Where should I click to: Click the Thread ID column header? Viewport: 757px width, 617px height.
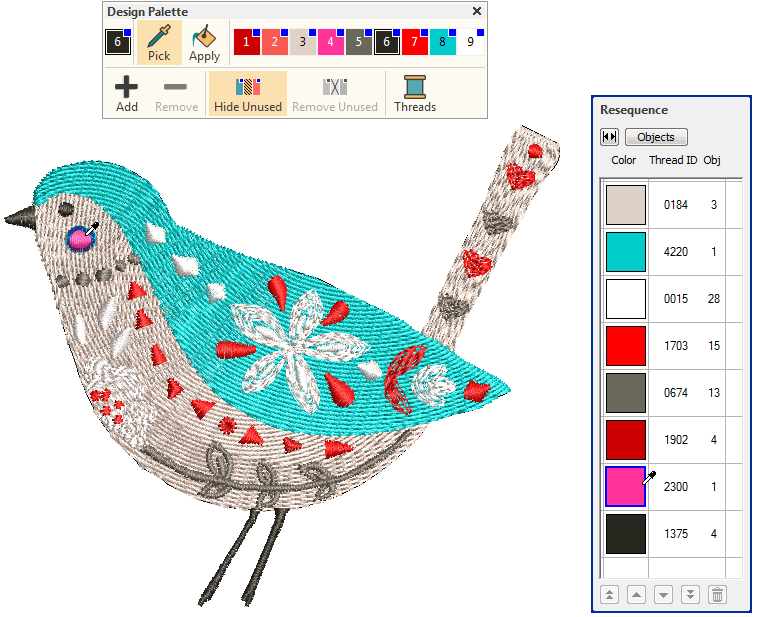click(x=673, y=160)
